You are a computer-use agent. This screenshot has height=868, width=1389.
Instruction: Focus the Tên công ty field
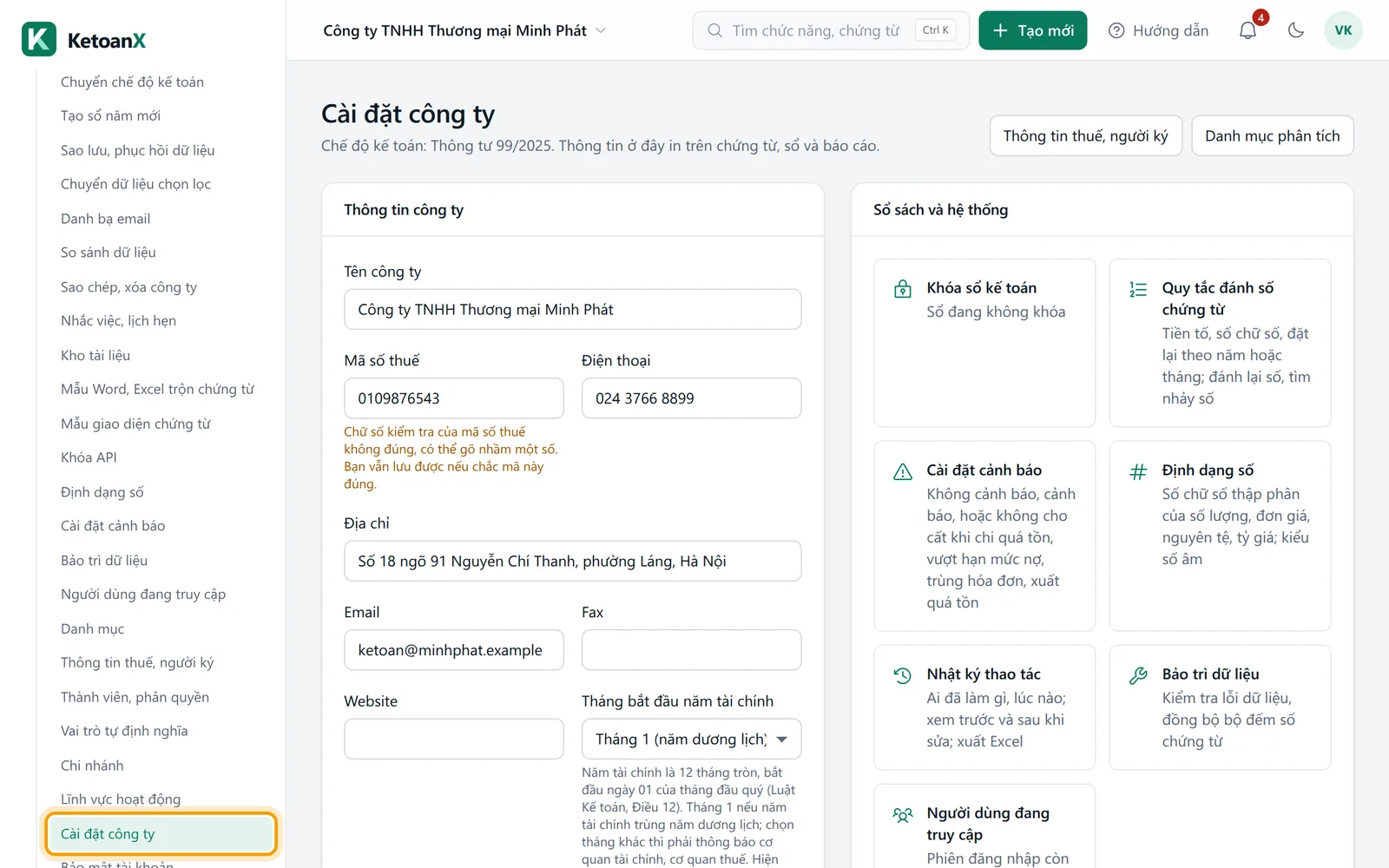572,309
